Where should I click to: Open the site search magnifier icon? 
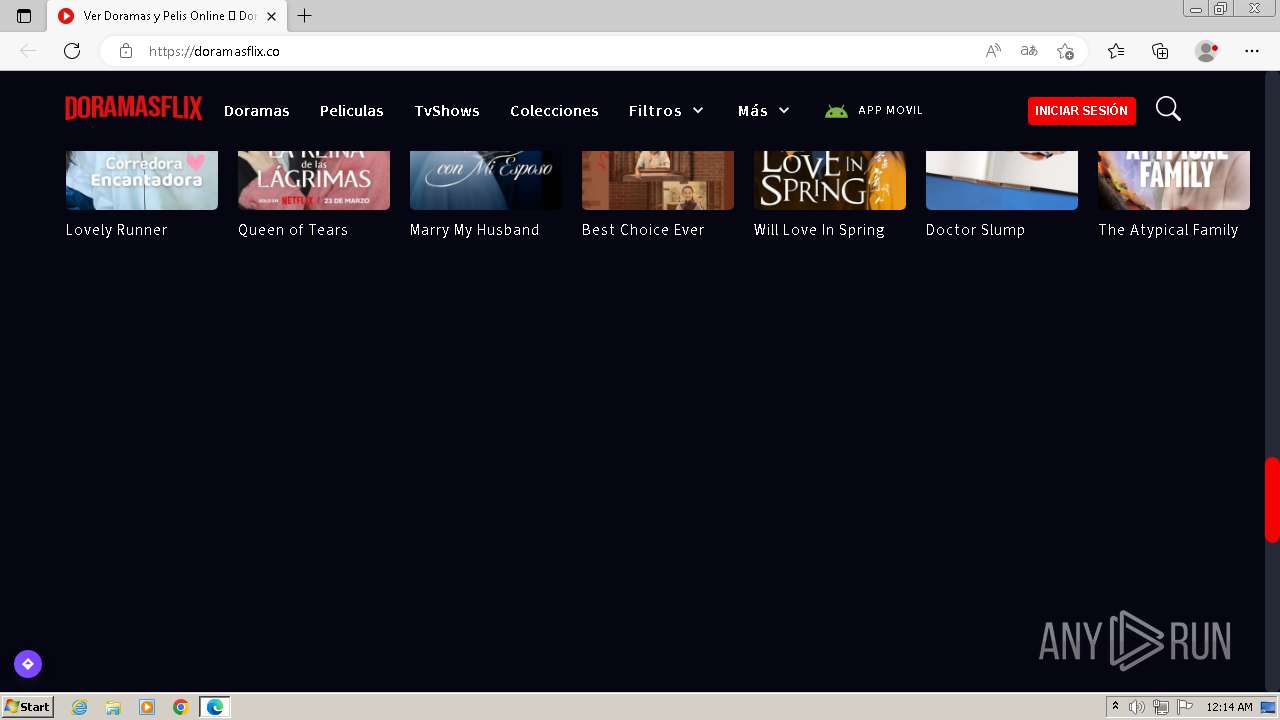(x=1168, y=109)
